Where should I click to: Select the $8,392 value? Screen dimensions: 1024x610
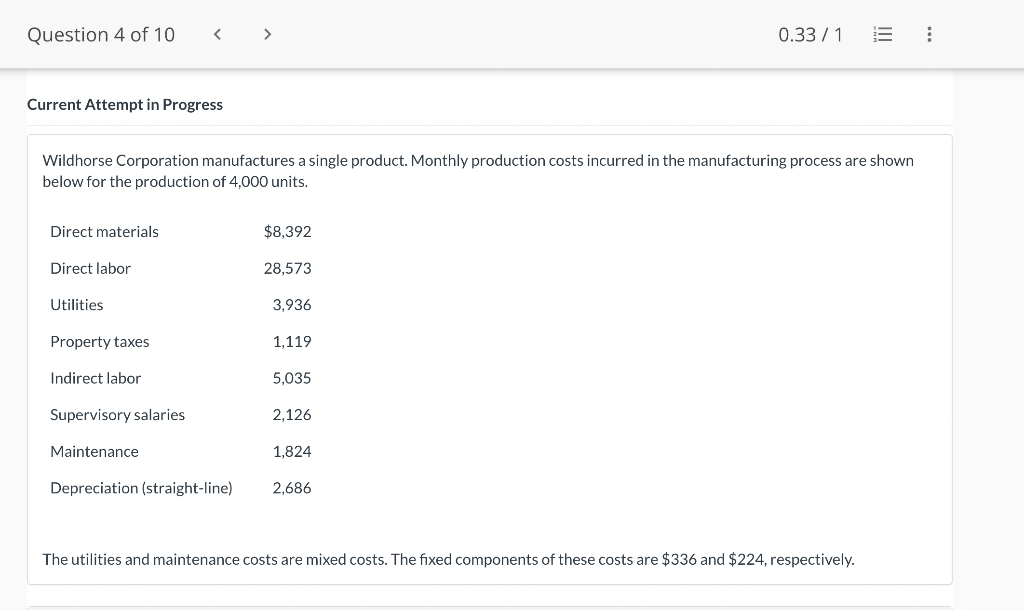click(287, 232)
